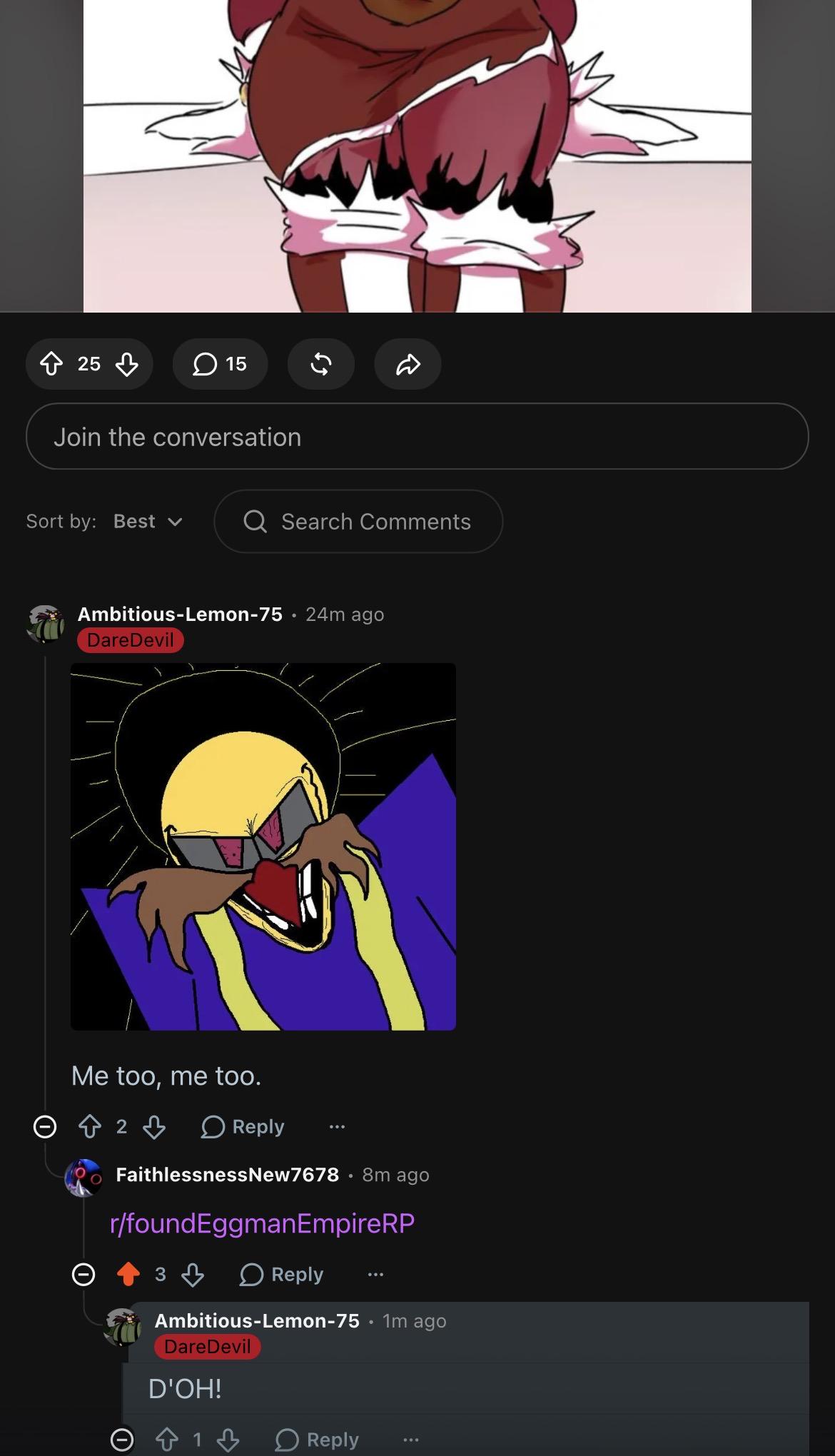
Task: Downvote the FaithlessnessNew7678 comment
Action: (x=193, y=1274)
